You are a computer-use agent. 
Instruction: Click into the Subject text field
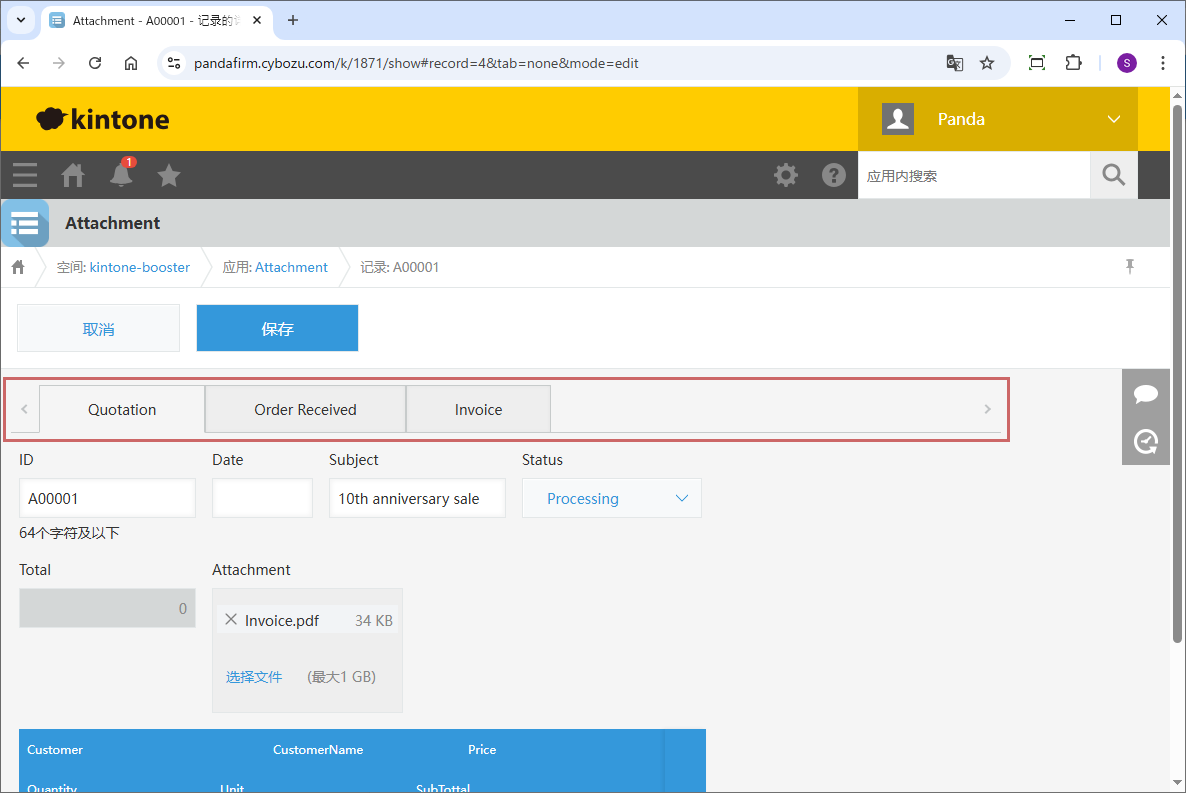click(x=416, y=498)
